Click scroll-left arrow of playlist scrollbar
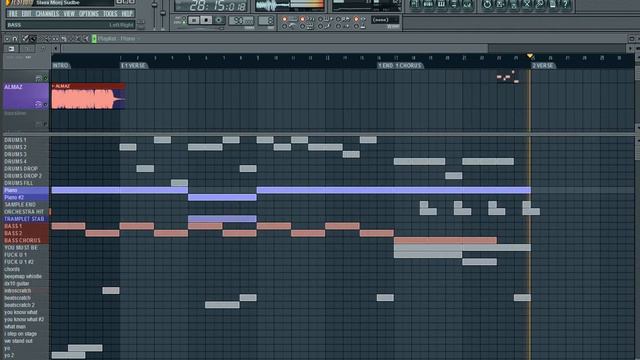 (x=56, y=49)
